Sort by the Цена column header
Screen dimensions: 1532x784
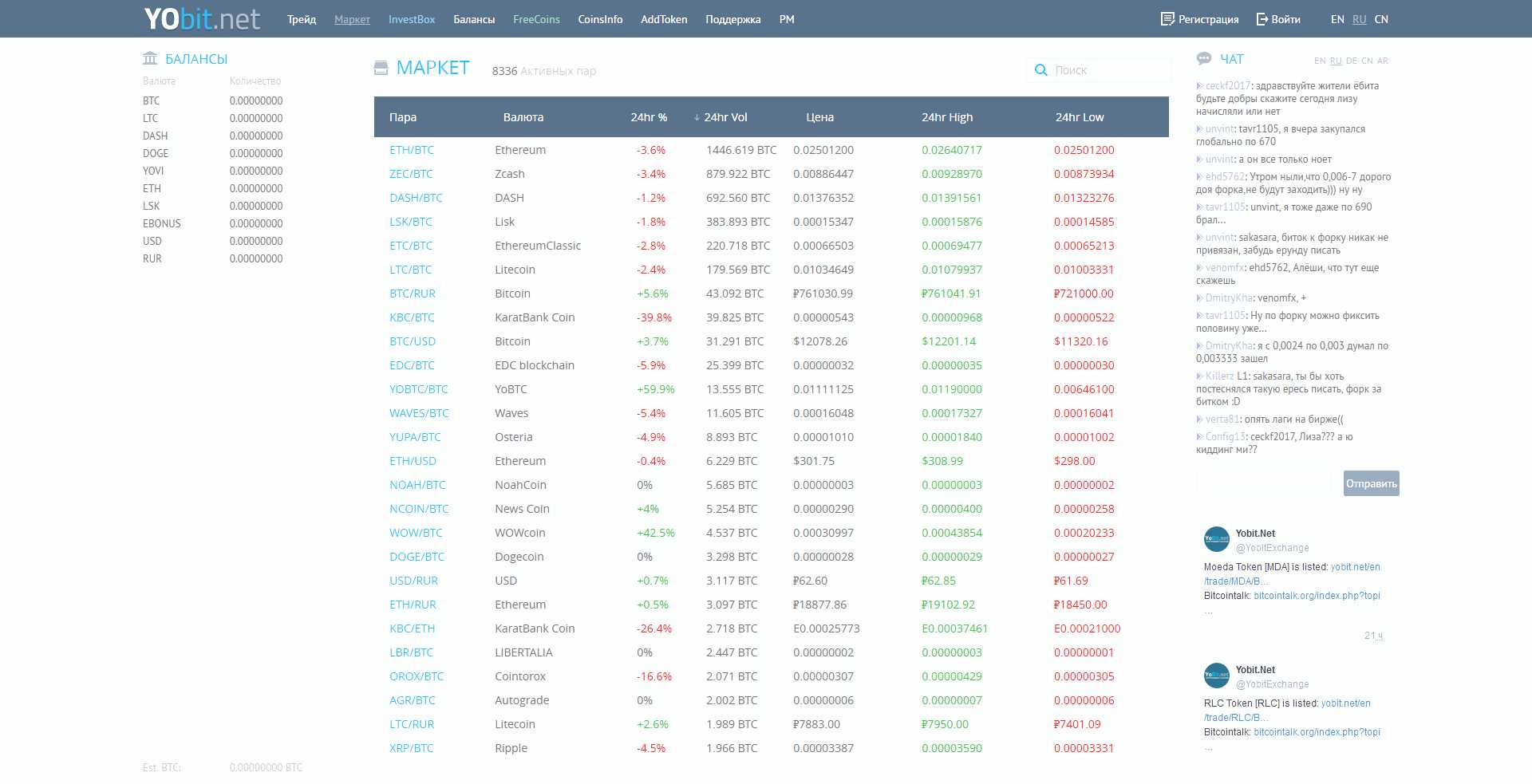tap(819, 117)
